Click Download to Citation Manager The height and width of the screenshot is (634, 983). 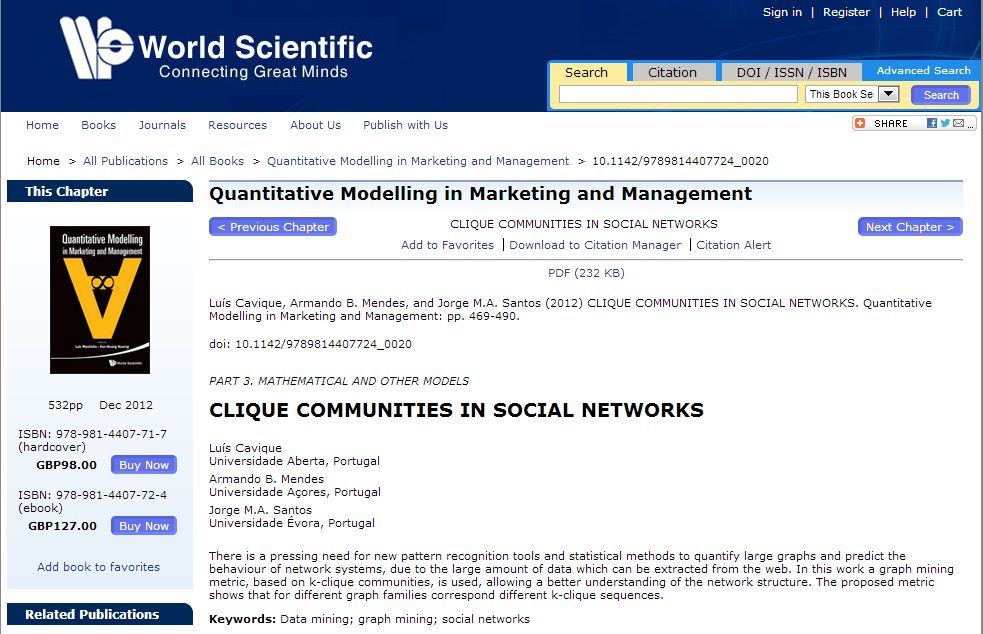595,245
